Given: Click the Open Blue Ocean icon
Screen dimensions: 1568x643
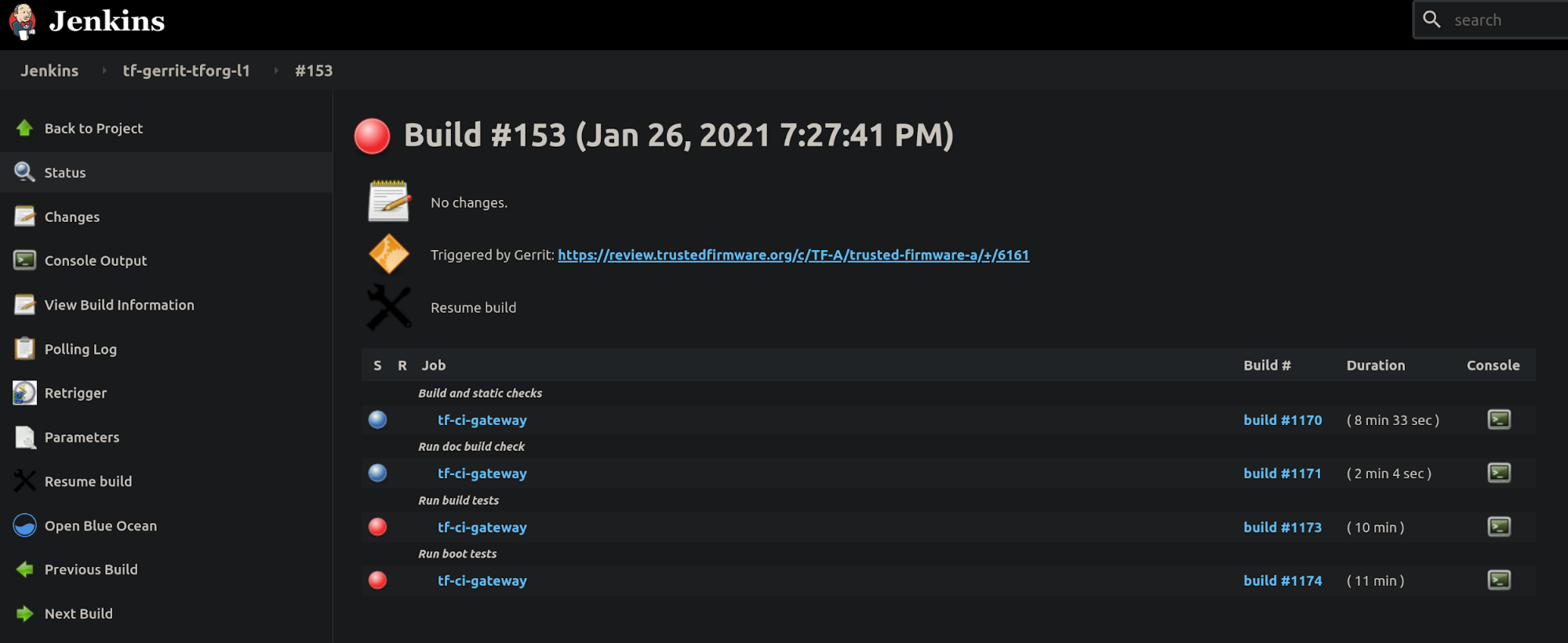Looking at the screenshot, I should tap(24, 525).
